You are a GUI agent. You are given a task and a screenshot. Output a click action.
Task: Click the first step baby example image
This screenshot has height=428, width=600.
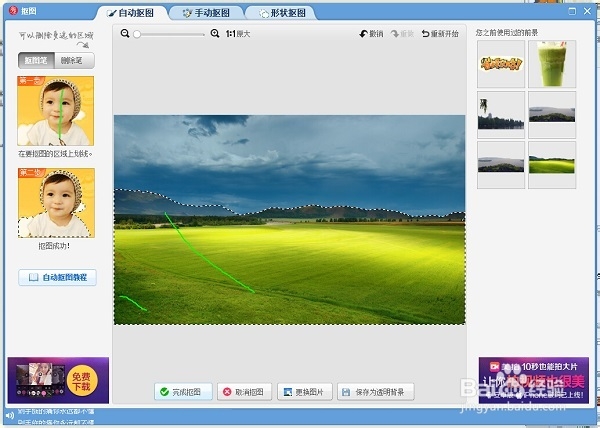tap(56, 111)
